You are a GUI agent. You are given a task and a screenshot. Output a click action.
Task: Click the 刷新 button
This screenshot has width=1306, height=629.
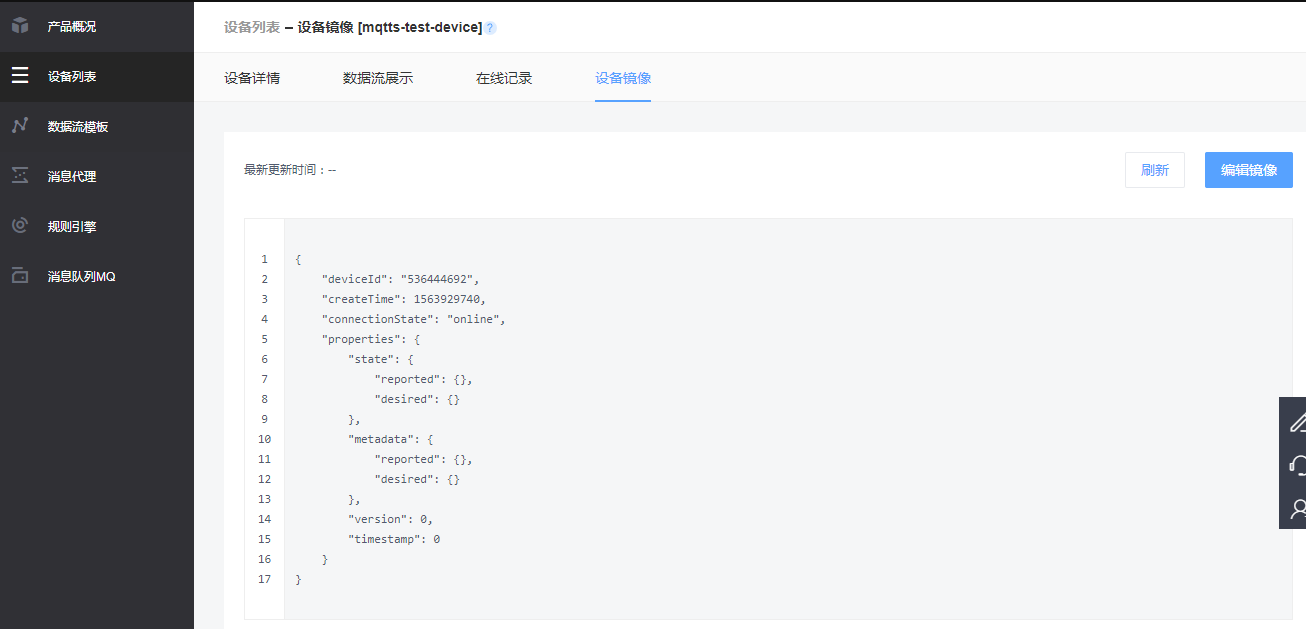pyautogui.click(x=1155, y=170)
